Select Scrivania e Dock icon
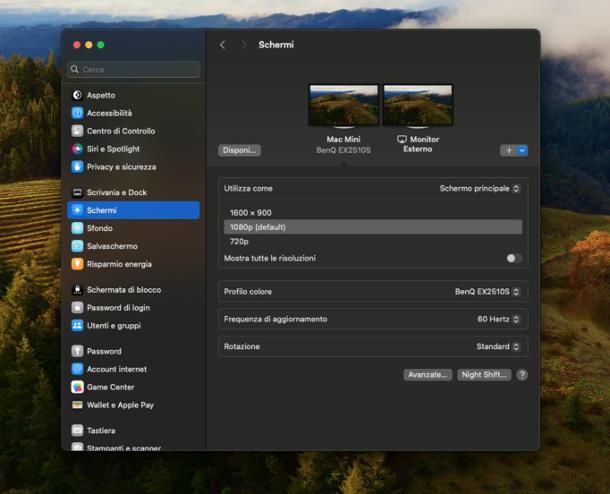Screen dimensions: 610x494 pyautogui.click(x=77, y=192)
